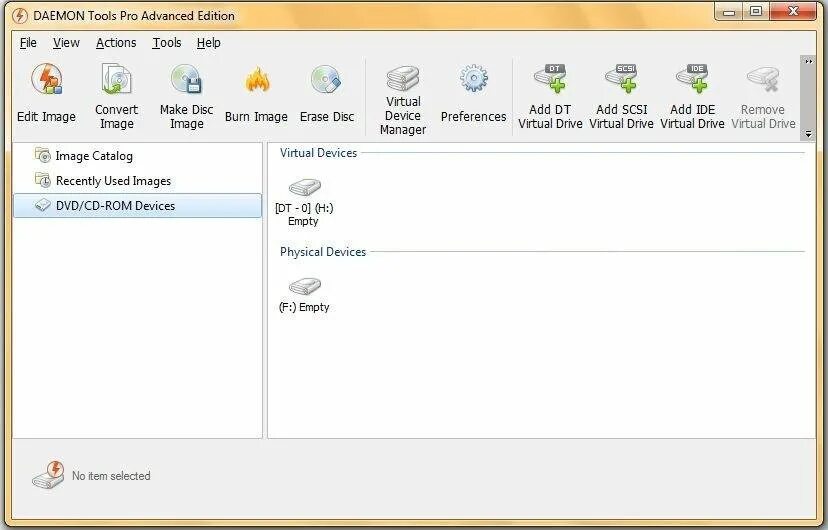This screenshot has height=530, width=828.
Task: Minimize the DAEMON Tools window
Action: click(729, 12)
